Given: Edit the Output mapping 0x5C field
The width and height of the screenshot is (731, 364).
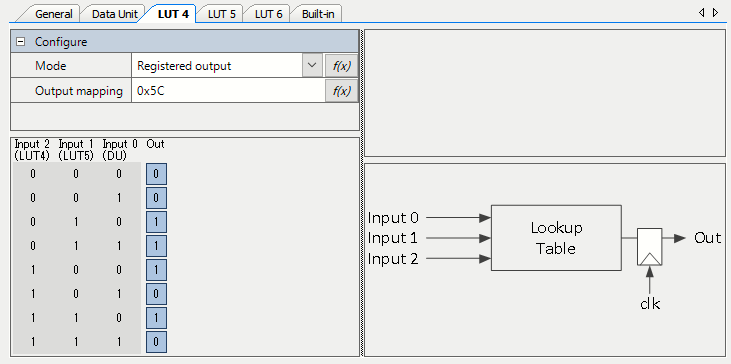Looking at the screenshot, I should (228, 91).
